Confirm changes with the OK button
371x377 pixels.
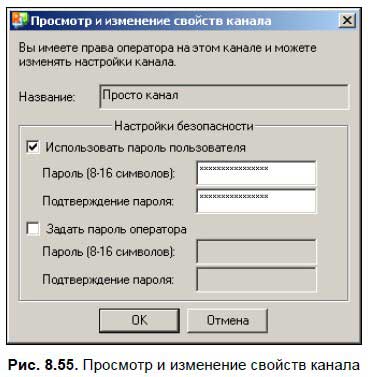tap(139, 320)
